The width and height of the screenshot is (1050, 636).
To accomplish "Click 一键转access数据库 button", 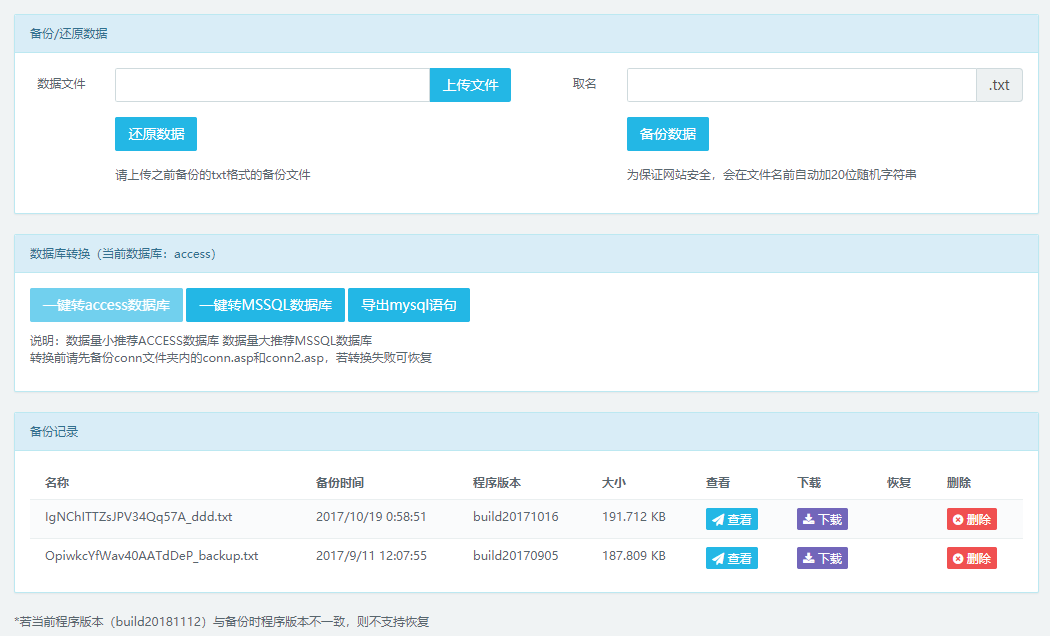I will [x=106, y=305].
